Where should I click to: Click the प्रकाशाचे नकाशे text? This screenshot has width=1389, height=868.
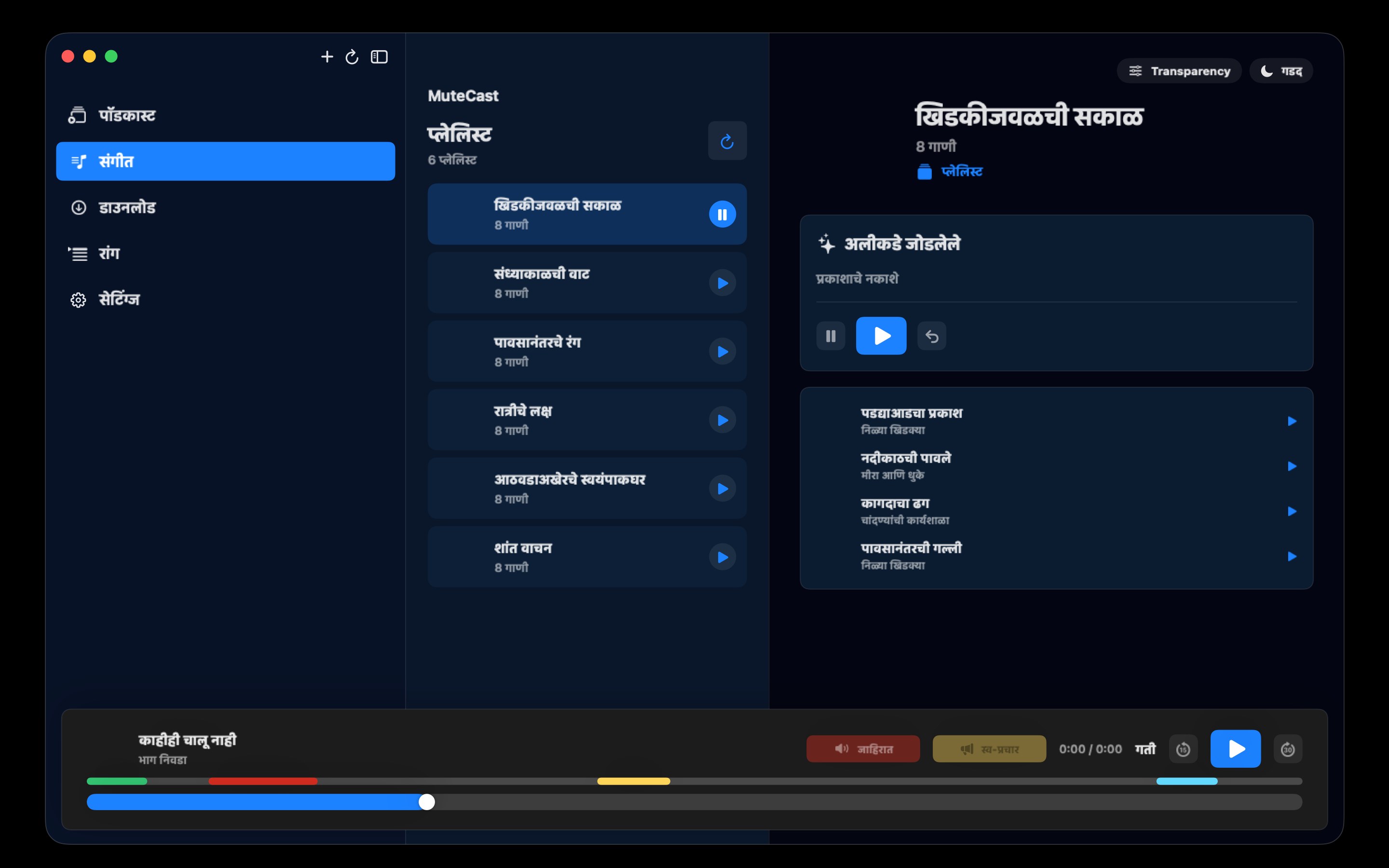pos(857,279)
